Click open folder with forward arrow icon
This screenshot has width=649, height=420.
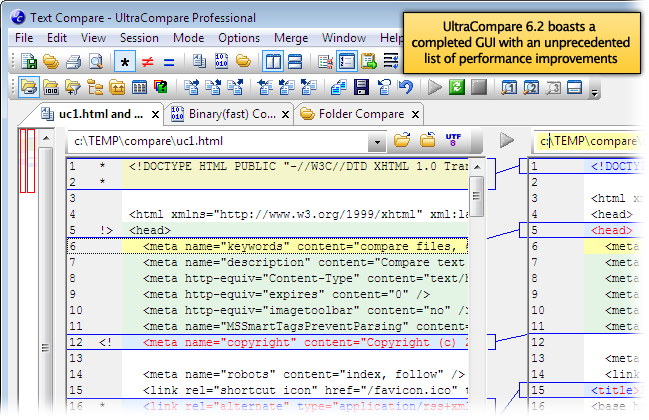pos(402,140)
